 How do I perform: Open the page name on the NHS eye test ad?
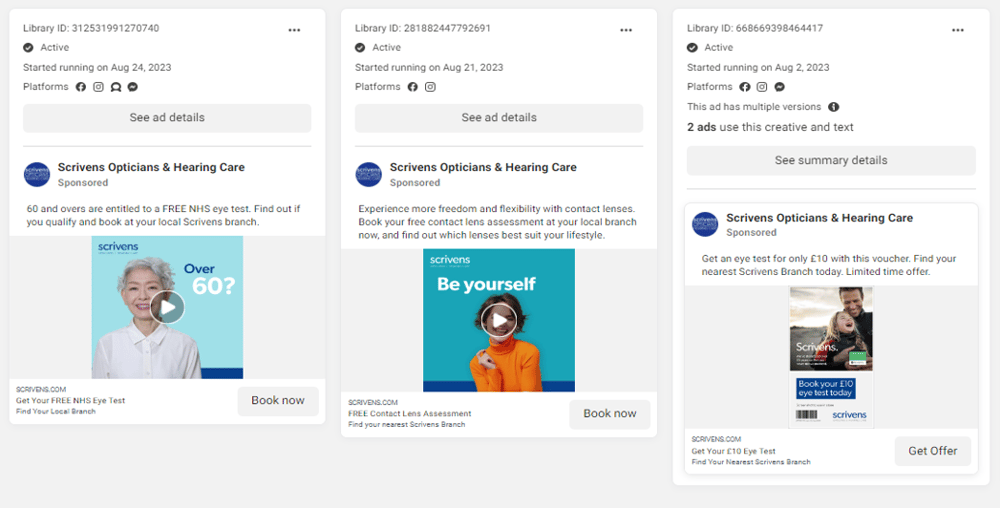coord(151,168)
